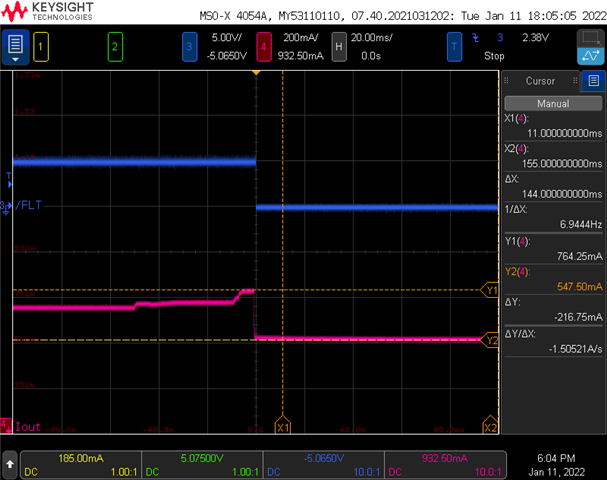Image resolution: width=607 pixels, height=480 pixels.
Task: Click the Stop run status text
Action: click(494, 56)
